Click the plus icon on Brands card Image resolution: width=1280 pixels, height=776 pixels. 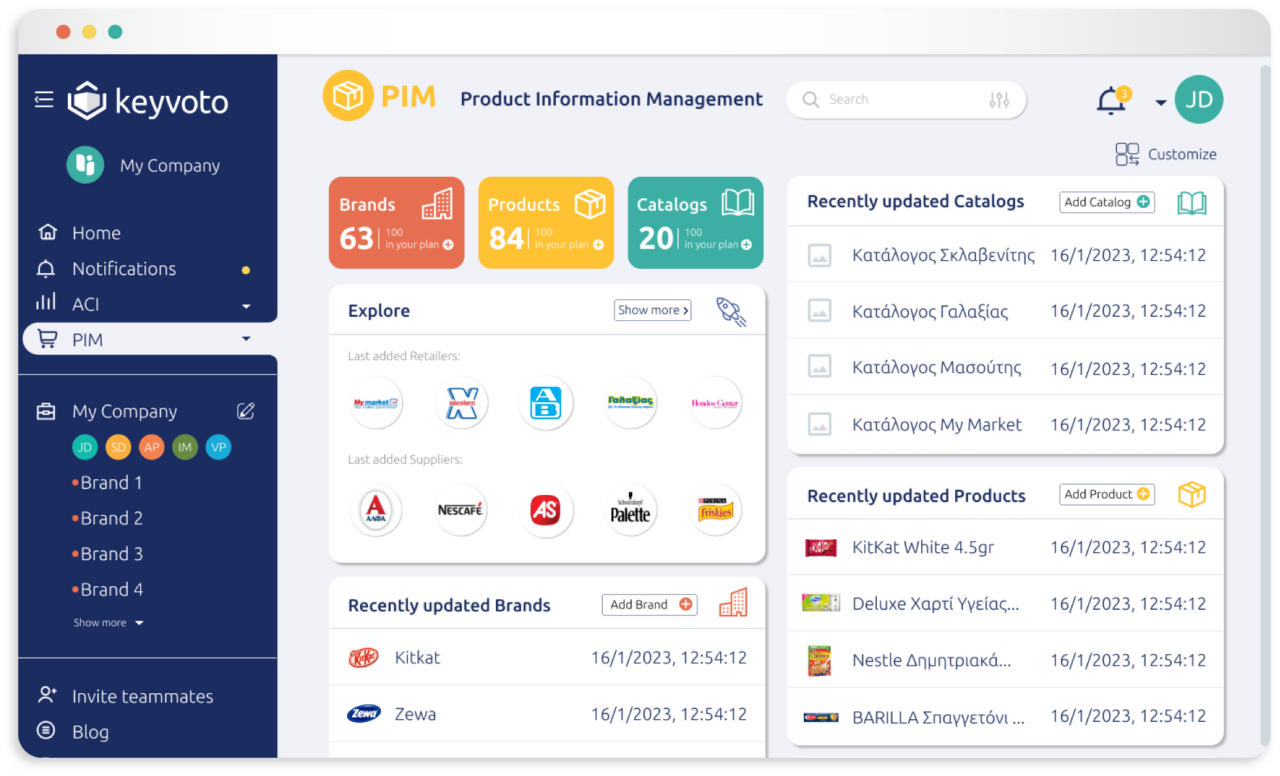pyautogui.click(x=448, y=244)
